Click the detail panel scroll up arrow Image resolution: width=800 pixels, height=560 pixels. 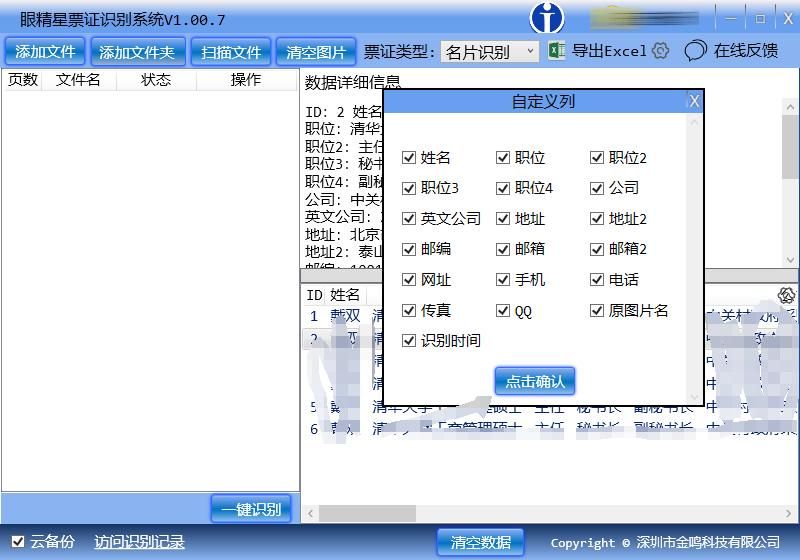pyautogui.click(x=790, y=107)
